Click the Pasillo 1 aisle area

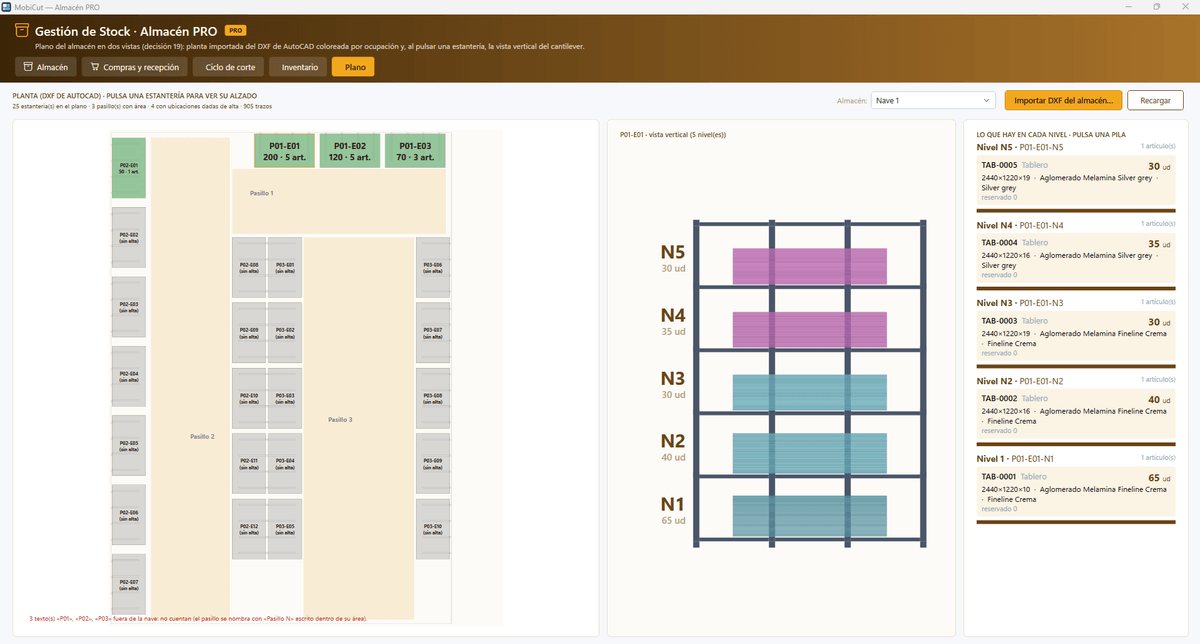pyautogui.click(x=339, y=200)
